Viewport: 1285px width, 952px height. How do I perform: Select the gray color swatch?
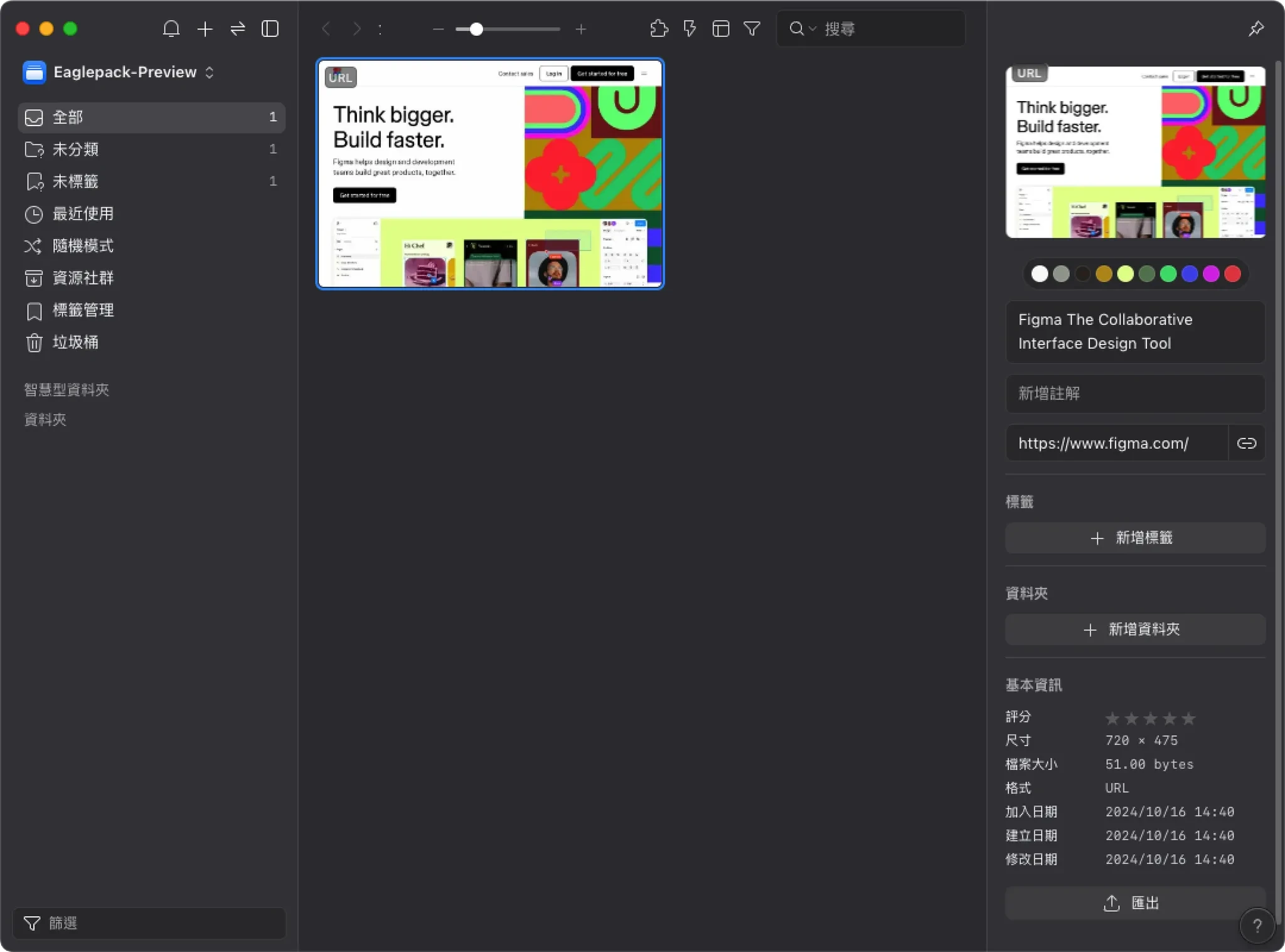(x=1061, y=274)
